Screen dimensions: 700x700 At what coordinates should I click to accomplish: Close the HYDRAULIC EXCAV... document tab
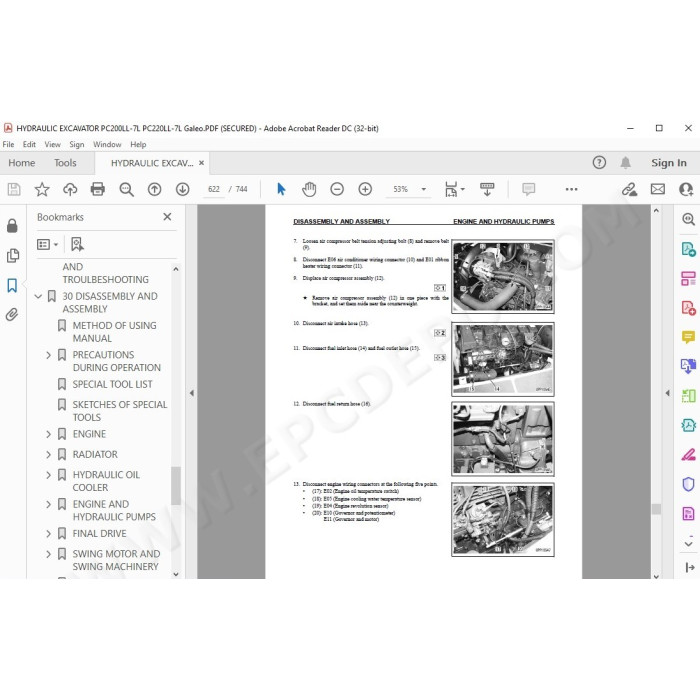click(201, 163)
